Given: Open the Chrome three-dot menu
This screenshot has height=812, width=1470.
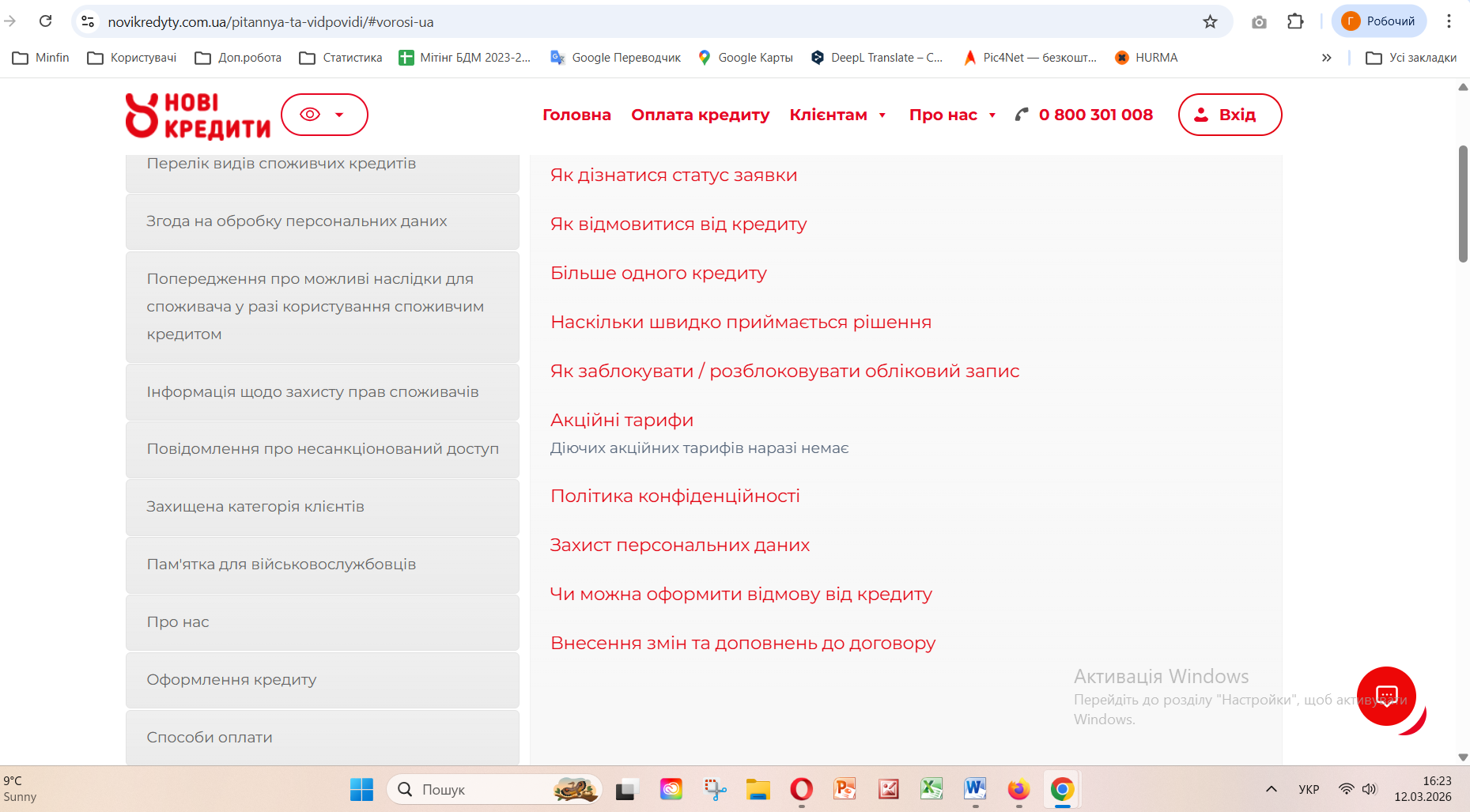Looking at the screenshot, I should click(1449, 21).
